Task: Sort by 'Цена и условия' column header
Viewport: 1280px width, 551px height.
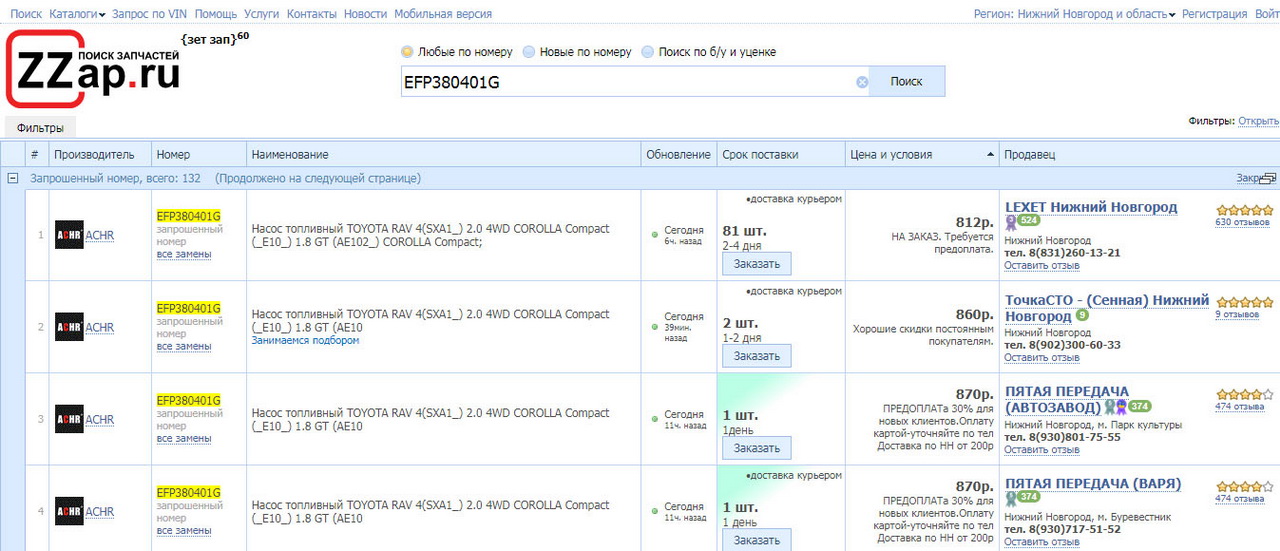Action: (890, 154)
